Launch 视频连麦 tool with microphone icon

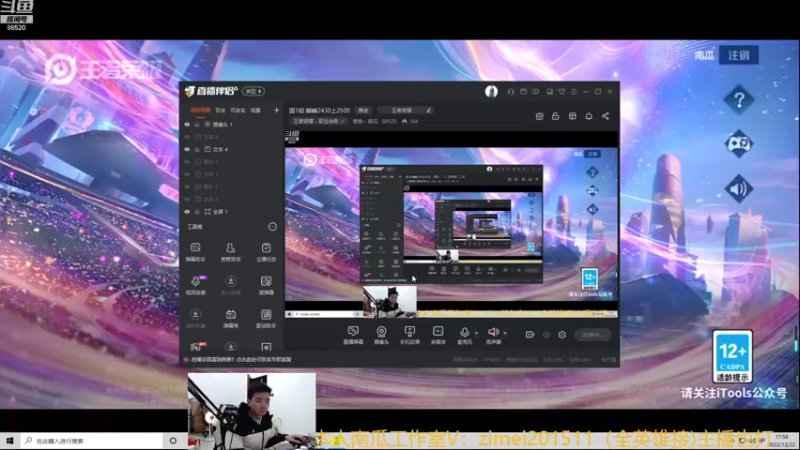[x=195, y=285]
